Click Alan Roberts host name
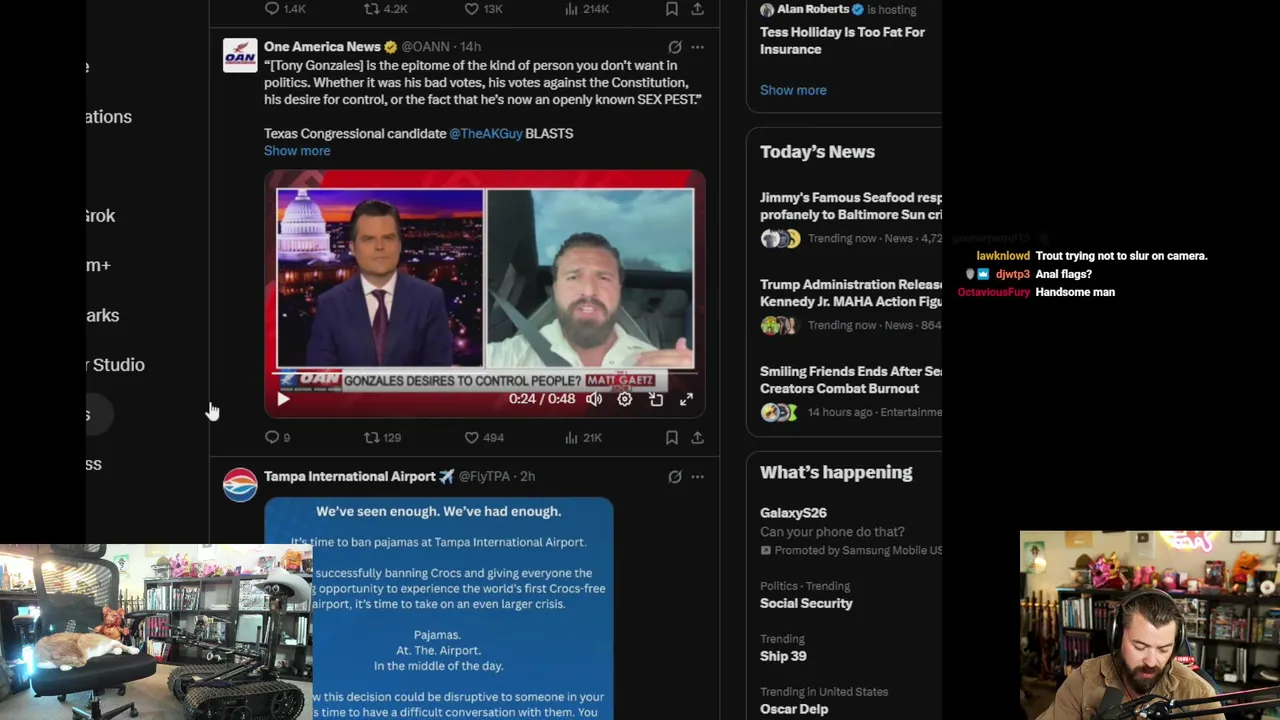 (x=812, y=9)
